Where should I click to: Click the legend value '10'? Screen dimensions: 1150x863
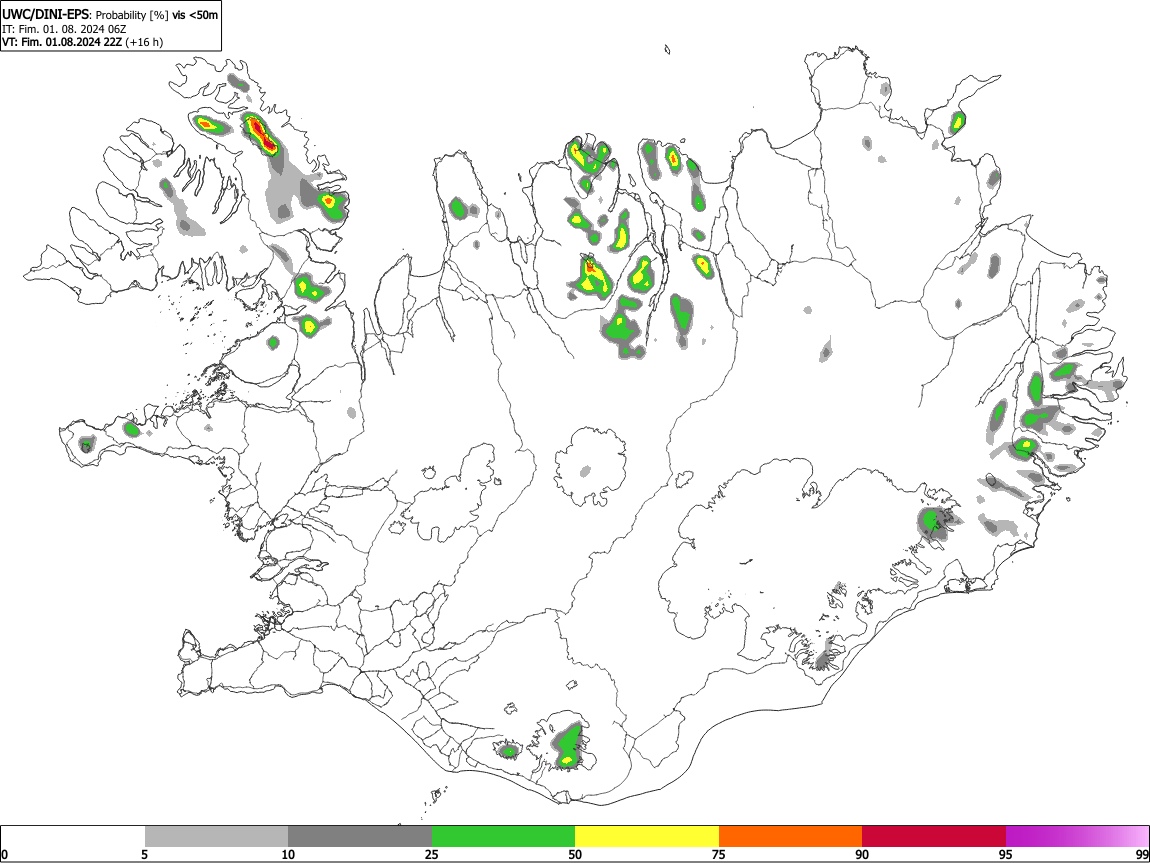tap(288, 855)
